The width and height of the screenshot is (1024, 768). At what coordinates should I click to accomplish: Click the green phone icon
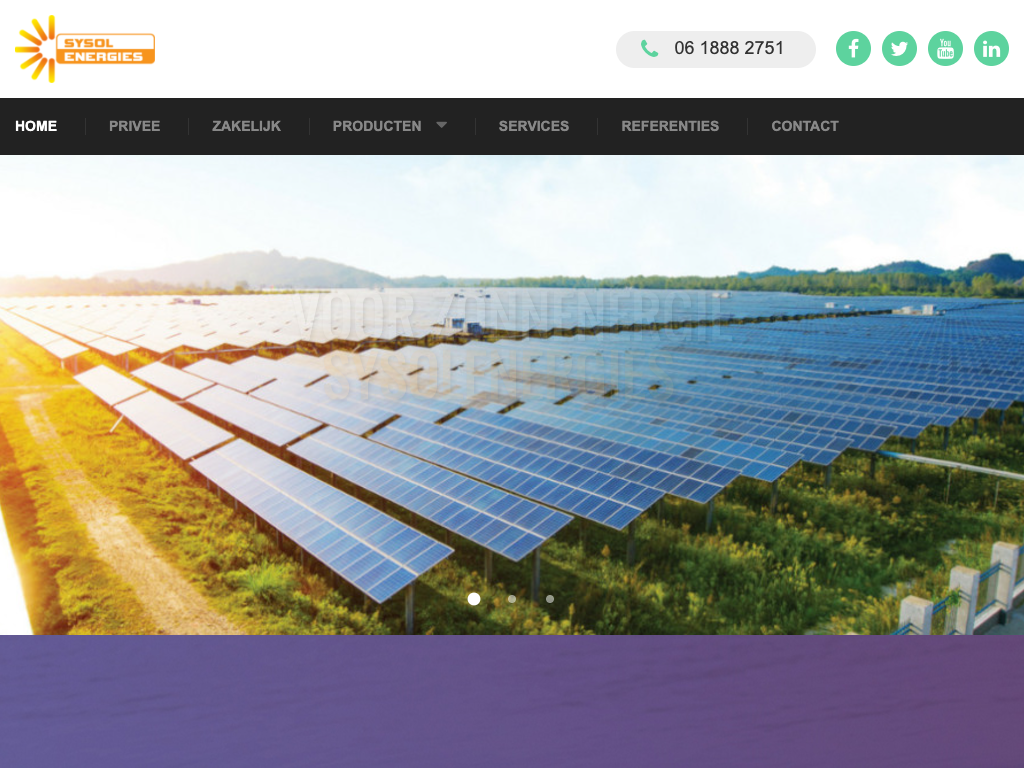tap(649, 48)
